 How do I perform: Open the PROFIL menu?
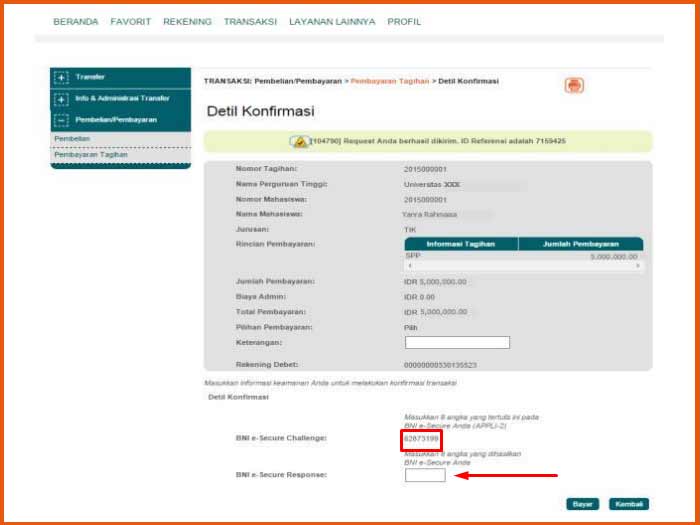tap(404, 21)
